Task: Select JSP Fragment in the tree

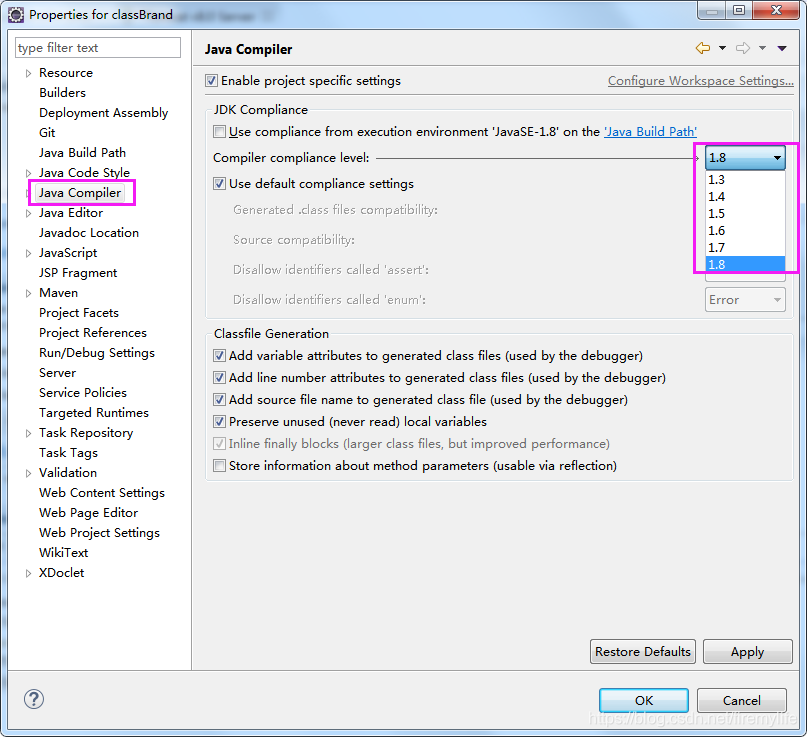Action: (x=78, y=273)
